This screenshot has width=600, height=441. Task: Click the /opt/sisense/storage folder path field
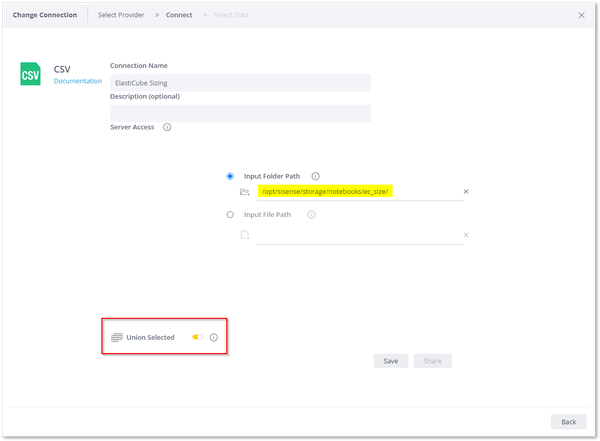pyautogui.click(x=360, y=191)
